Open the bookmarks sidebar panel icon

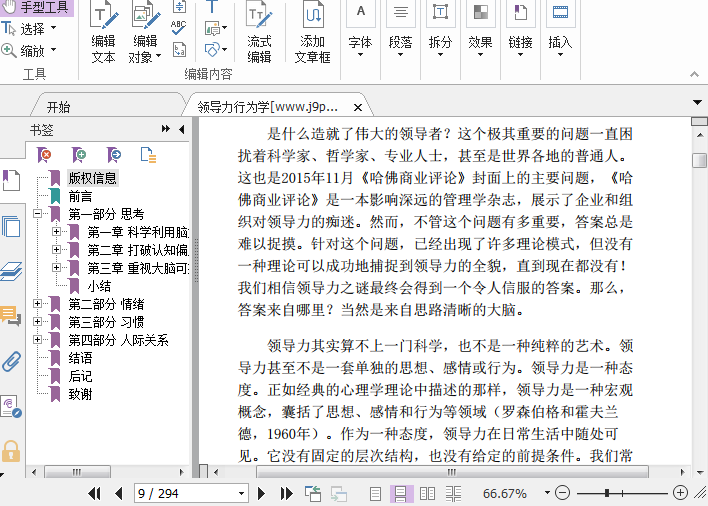[11, 180]
